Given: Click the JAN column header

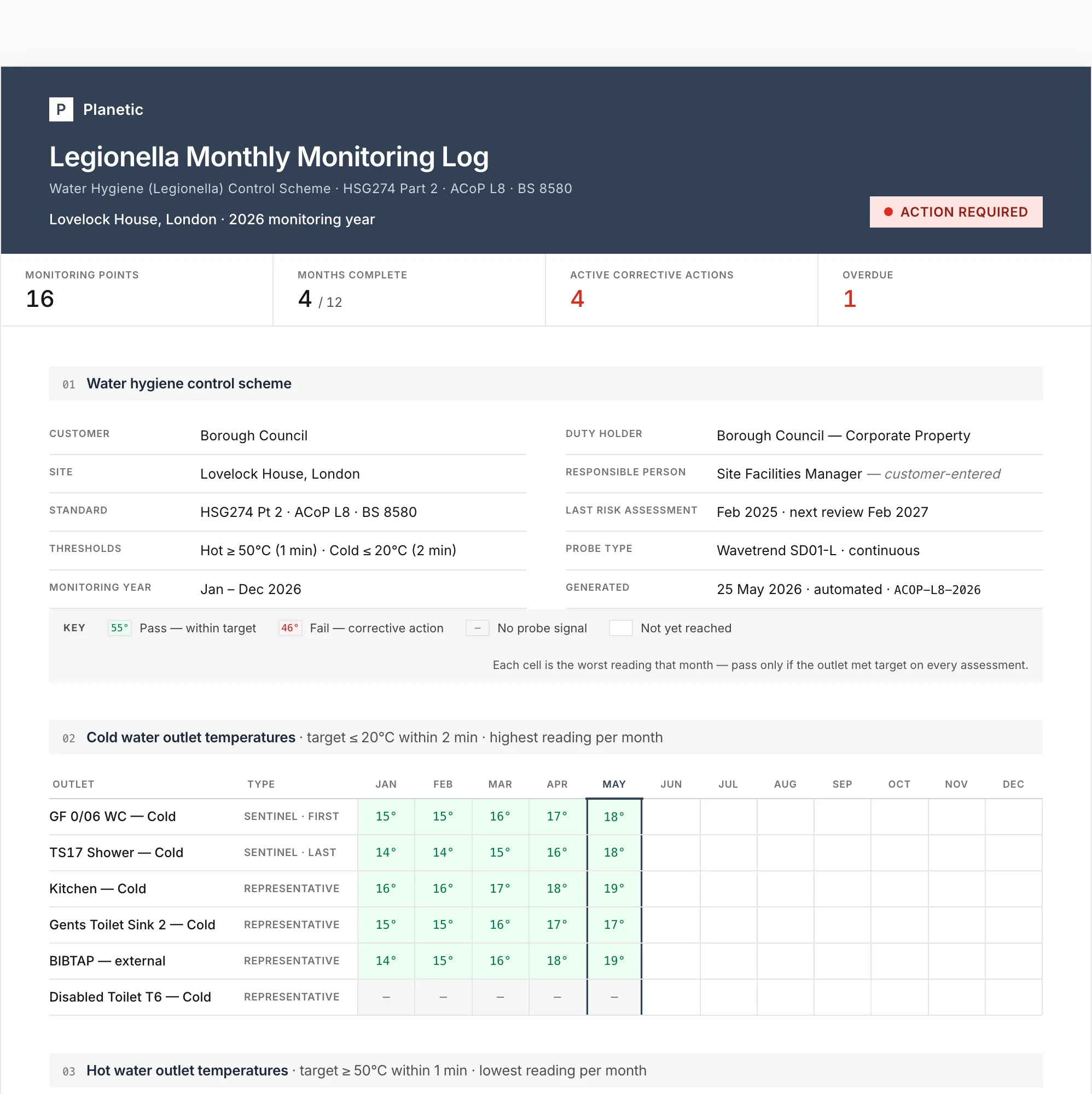Looking at the screenshot, I should tap(386, 784).
